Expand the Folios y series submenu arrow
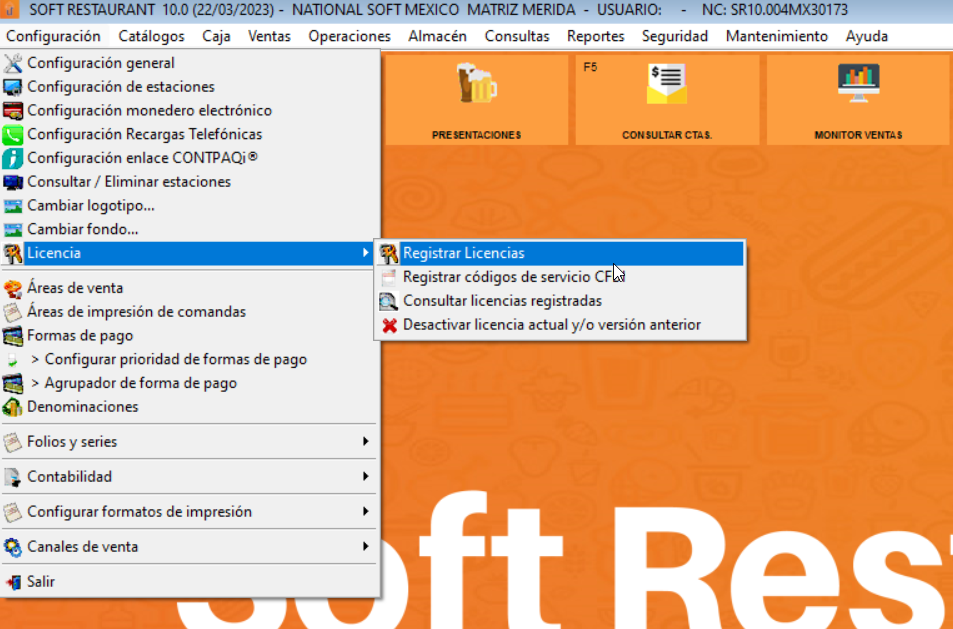 click(365, 441)
